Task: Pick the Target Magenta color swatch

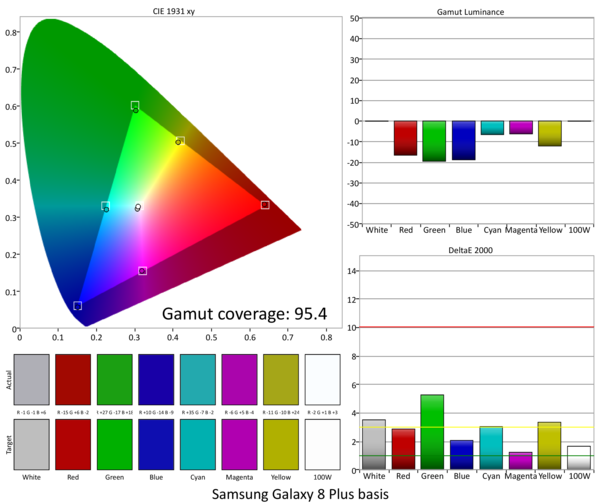Action: (240, 444)
